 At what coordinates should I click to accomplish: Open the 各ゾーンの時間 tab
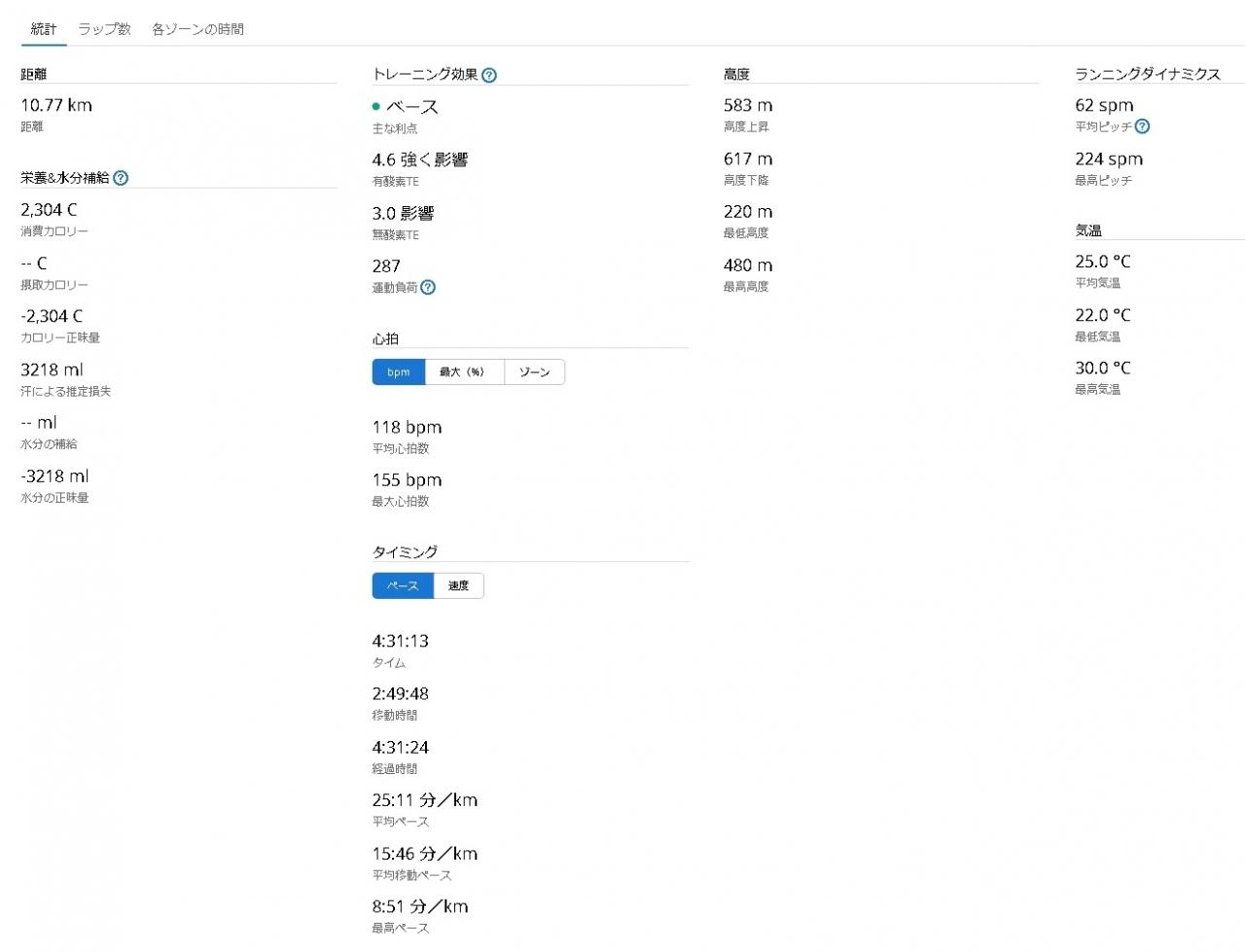point(197,29)
